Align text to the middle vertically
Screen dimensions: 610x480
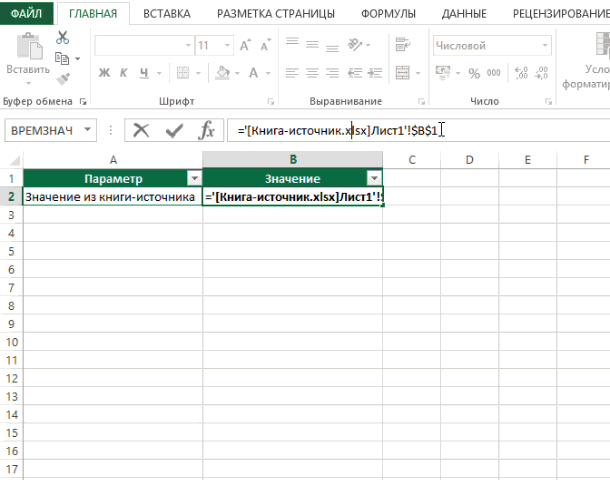312,45
